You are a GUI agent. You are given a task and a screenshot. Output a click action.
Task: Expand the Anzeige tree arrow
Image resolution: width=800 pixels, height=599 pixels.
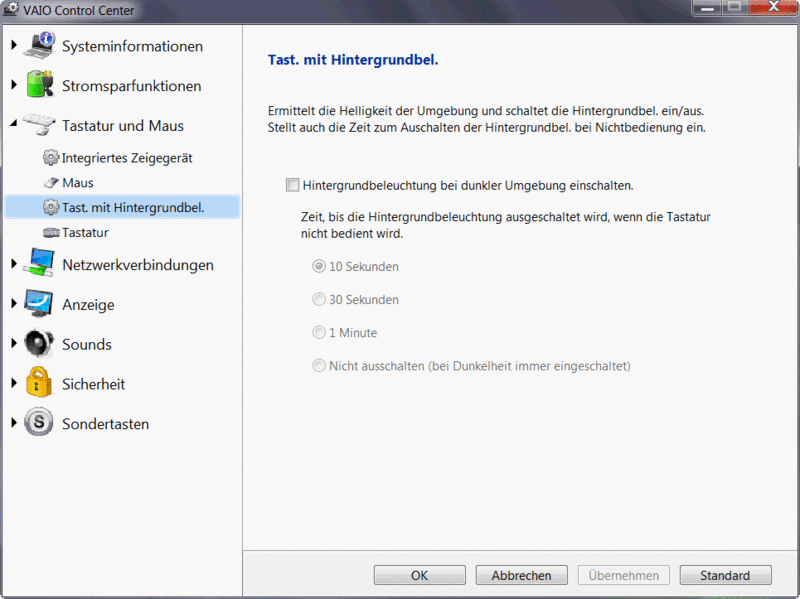point(14,304)
